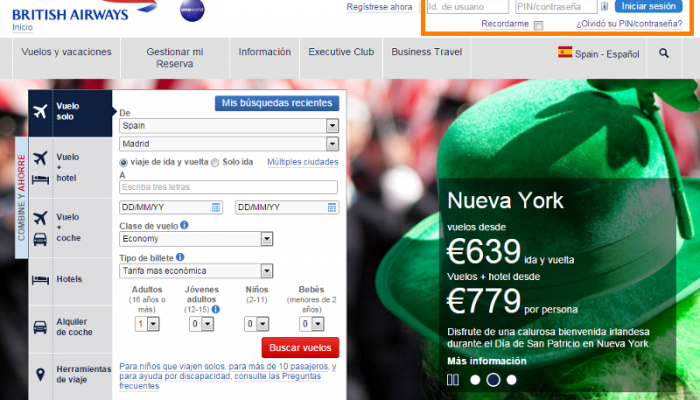Viewport: 700px width, 400px height.
Task: Select the Alquiler de coche tab
Action: [70, 327]
